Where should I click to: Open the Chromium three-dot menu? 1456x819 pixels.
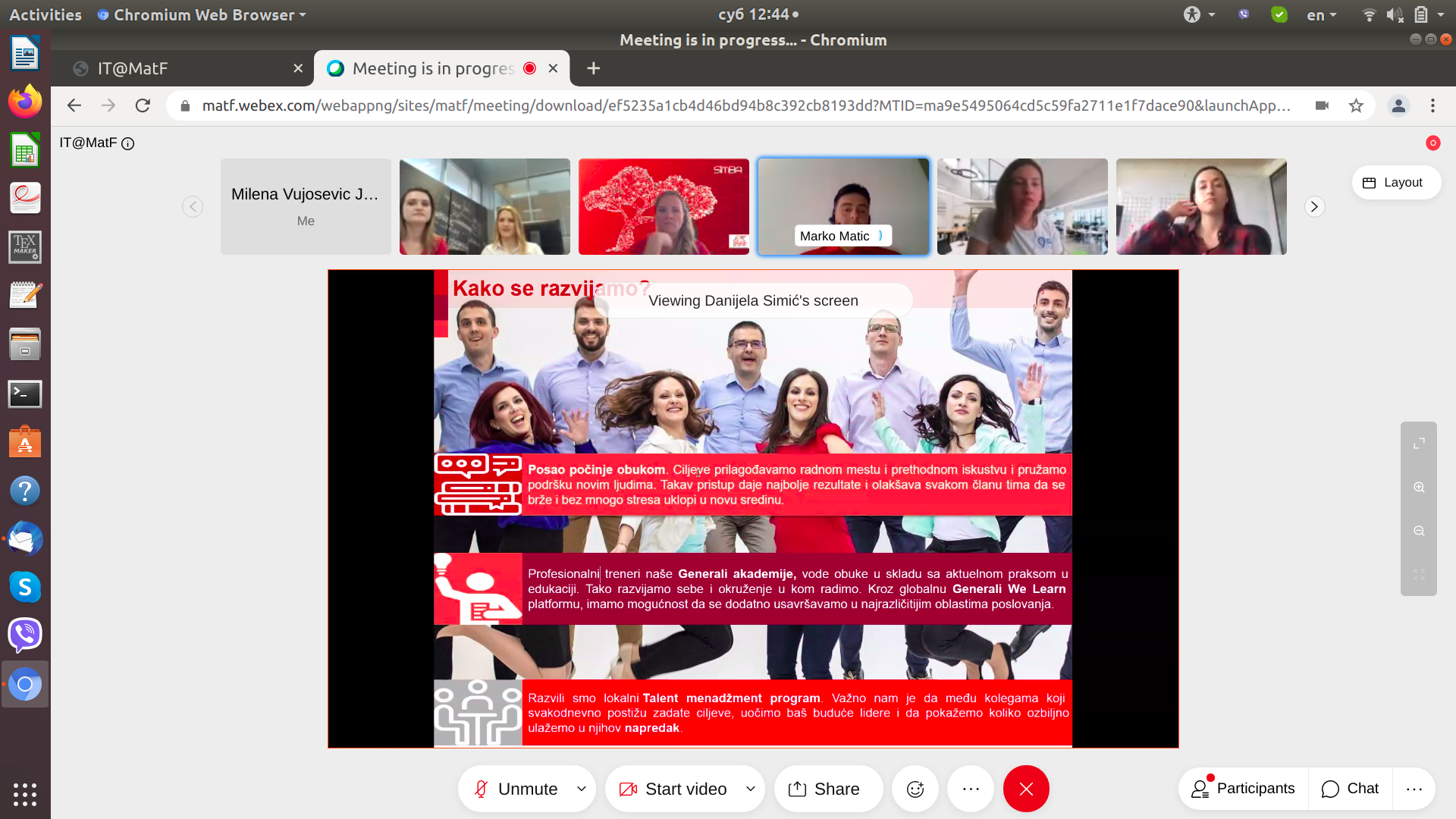pyautogui.click(x=1432, y=105)
